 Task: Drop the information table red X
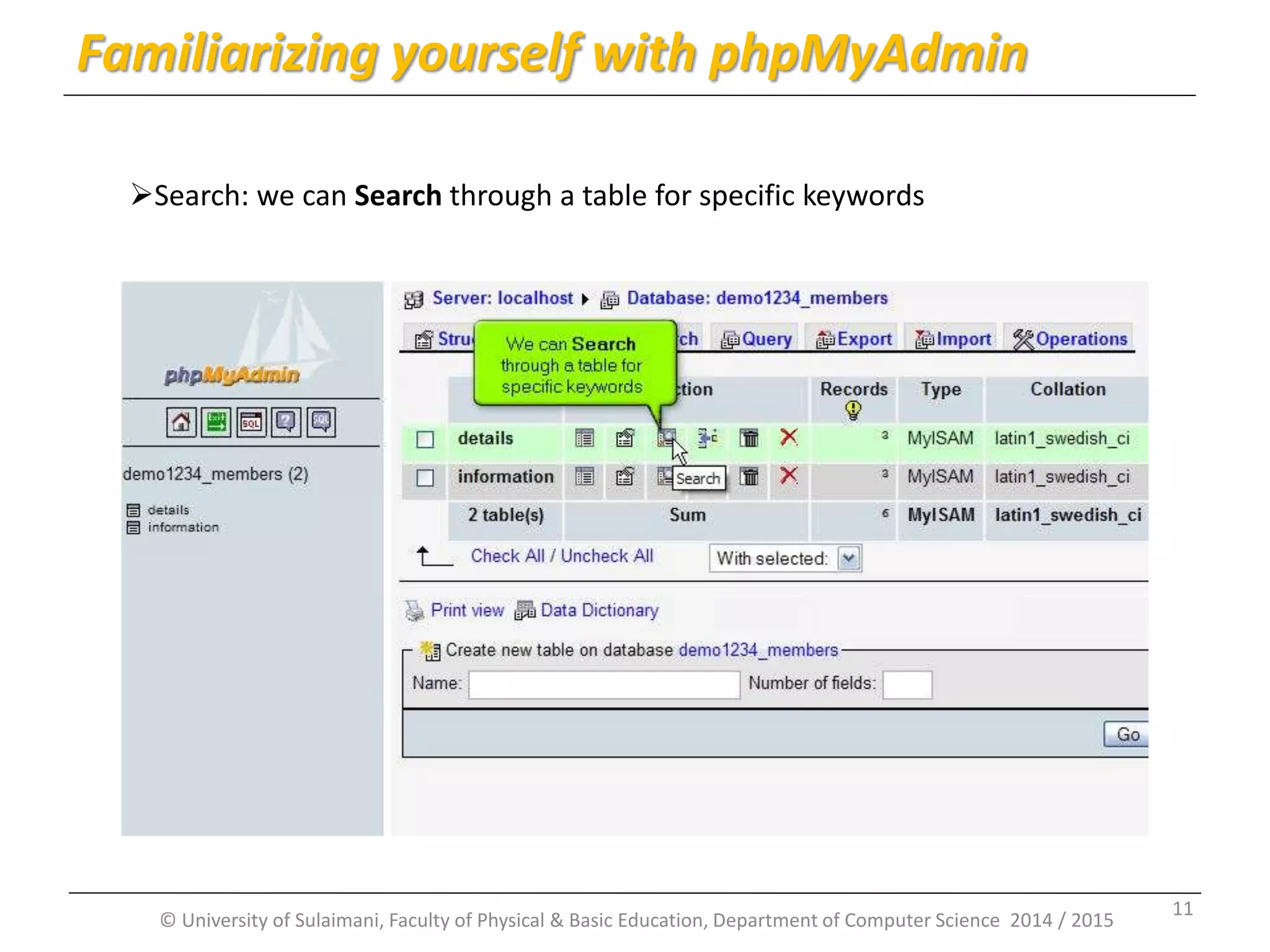point(789,476)
